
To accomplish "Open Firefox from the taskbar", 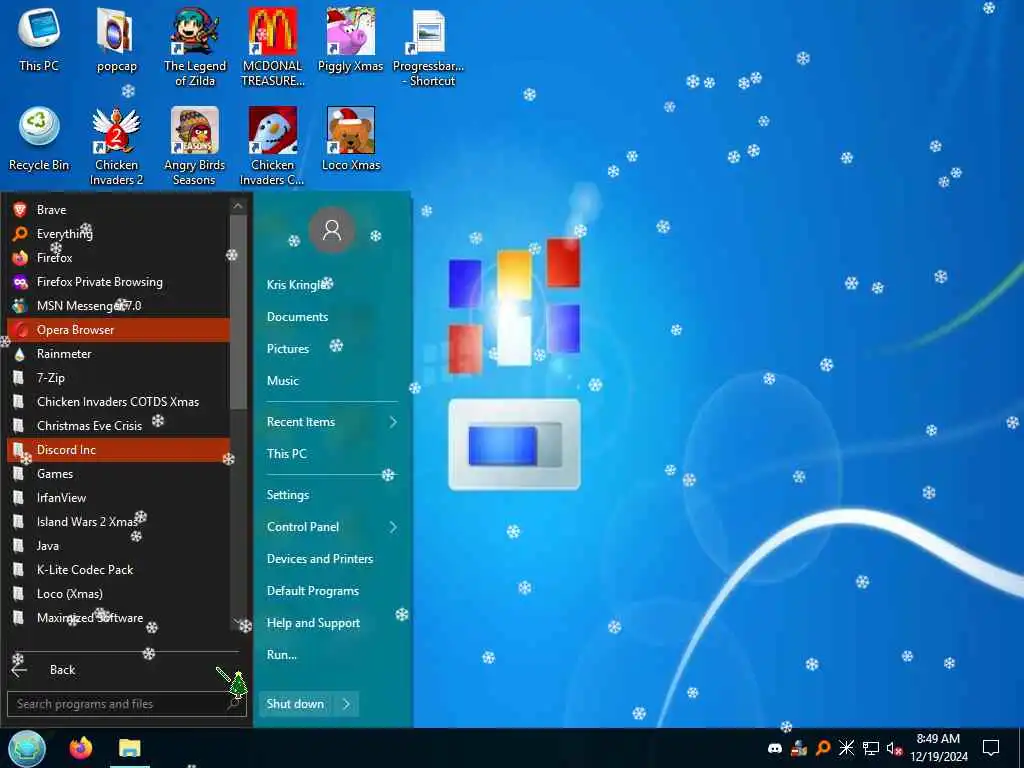I will (x=81, y=748).
